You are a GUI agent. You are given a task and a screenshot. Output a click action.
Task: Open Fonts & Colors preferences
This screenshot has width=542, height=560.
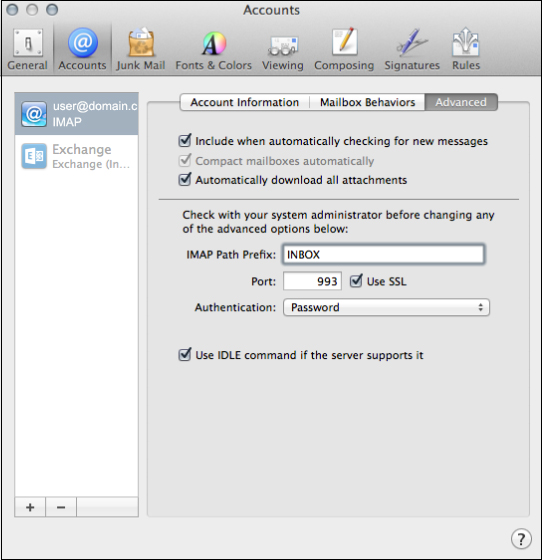coord(214,49)
